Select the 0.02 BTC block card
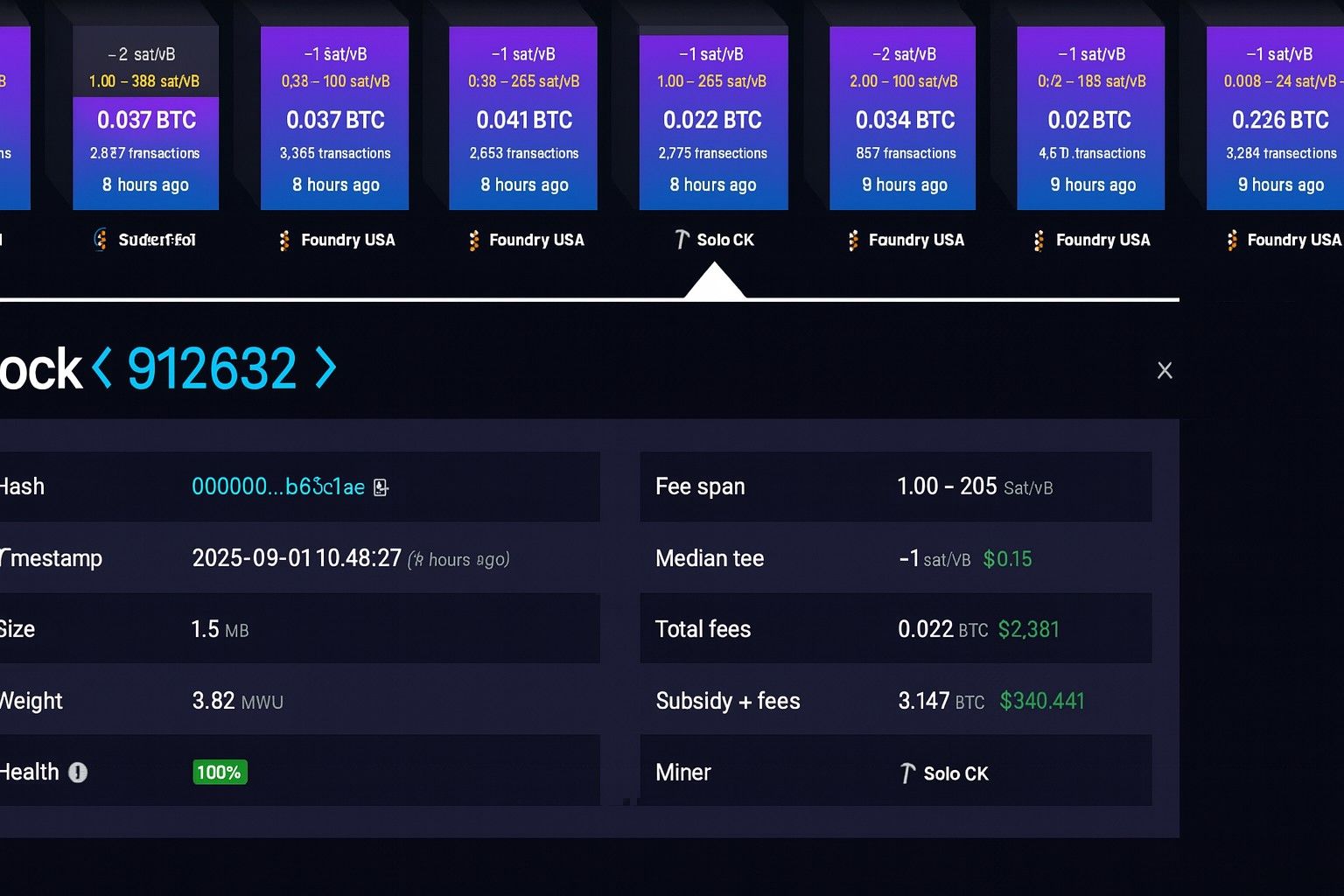The height and width of the screenshot is (896, 1344). pyautogui.click(x=1090, y=118)
